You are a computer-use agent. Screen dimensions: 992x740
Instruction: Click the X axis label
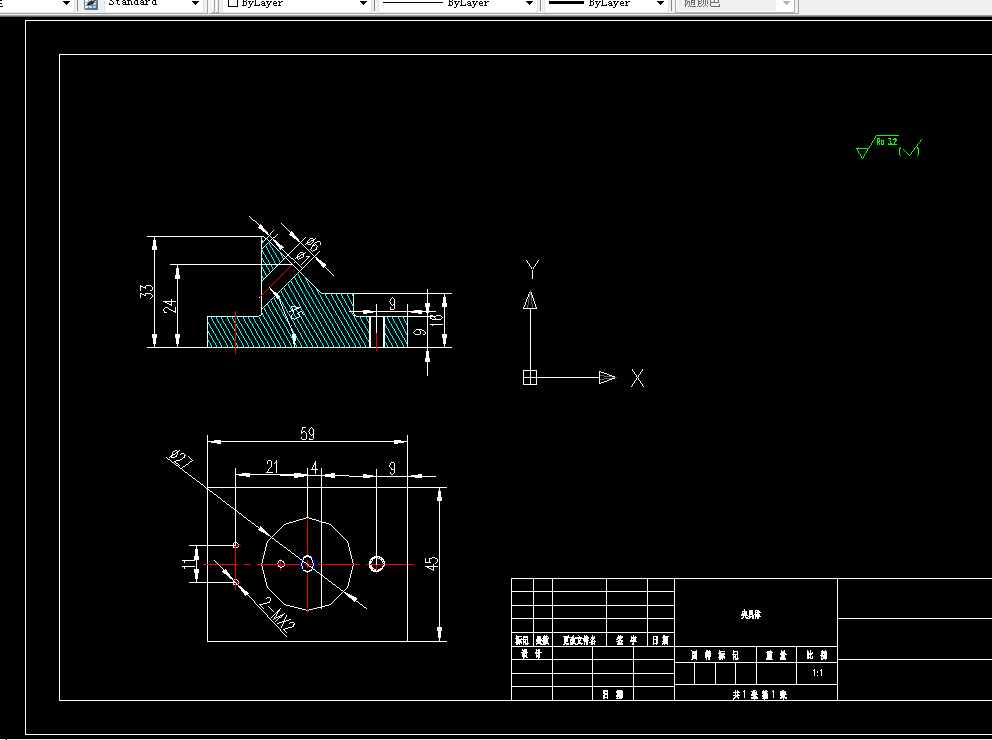637,378
